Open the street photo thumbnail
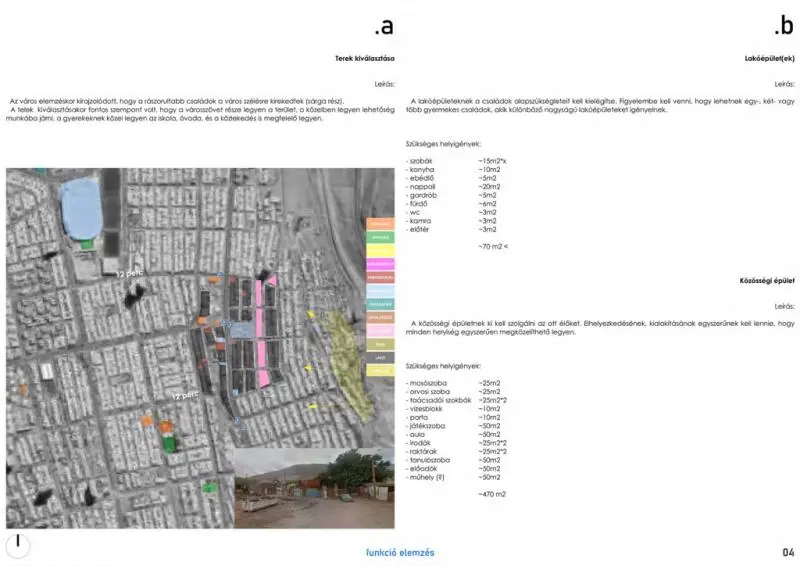Viewport: 800px width, 566px height. click(x=315, y=489)
